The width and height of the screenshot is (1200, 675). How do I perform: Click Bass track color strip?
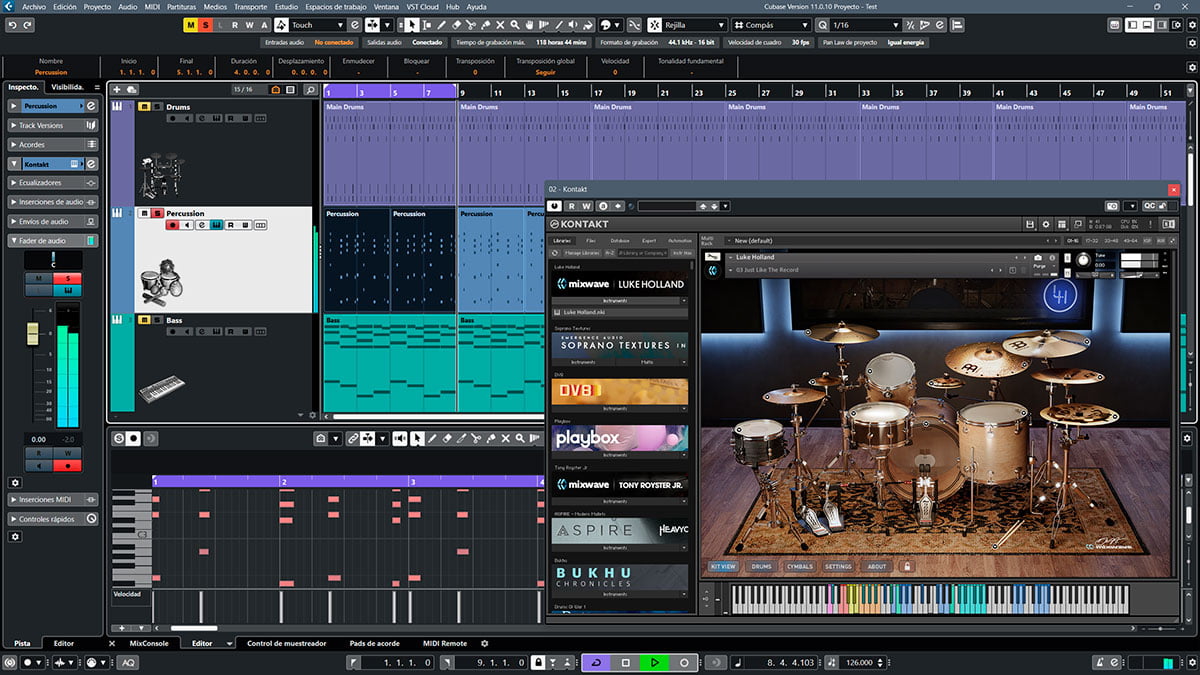pyautogui.click(x=122, y=362)
